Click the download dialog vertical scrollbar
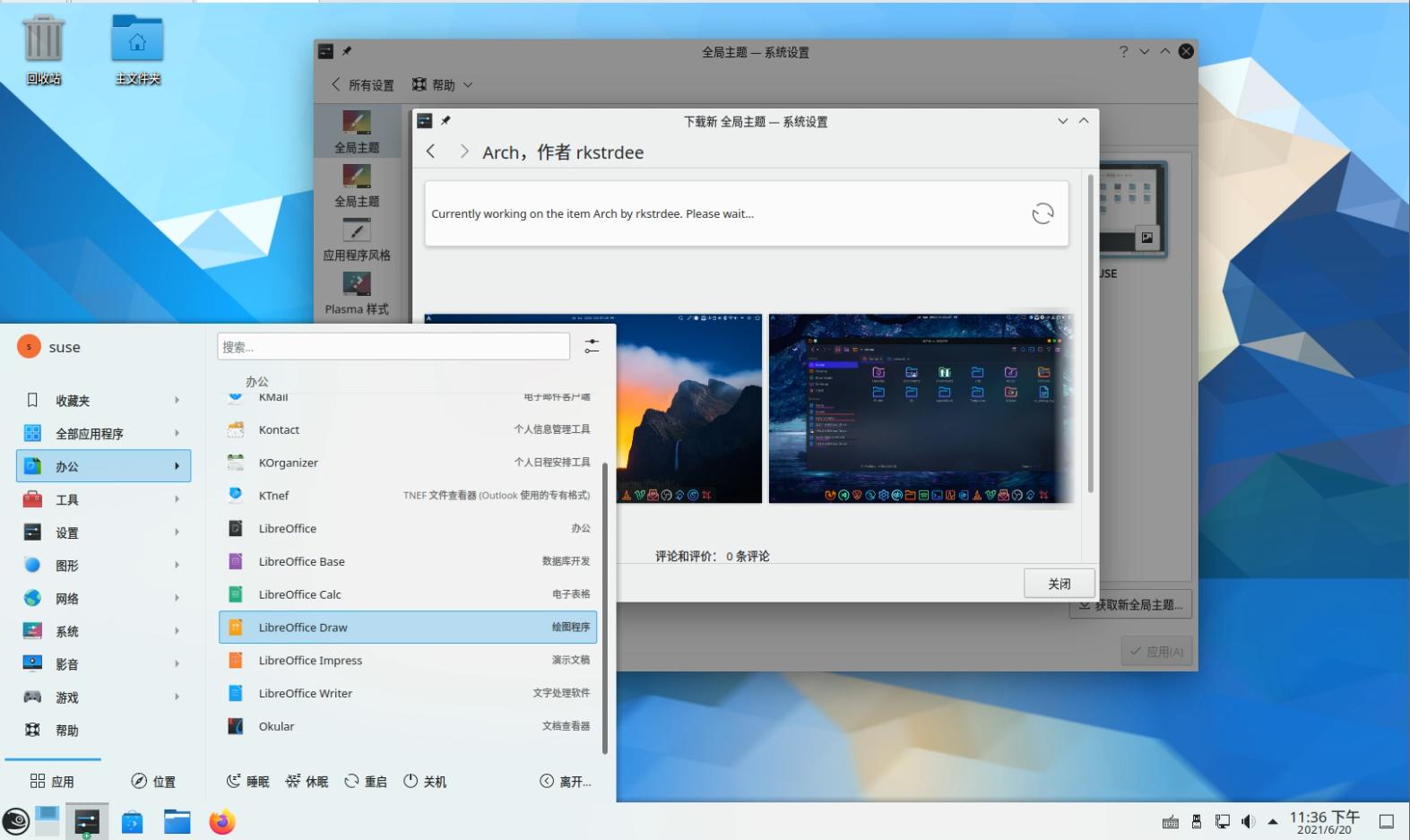 1091,334
